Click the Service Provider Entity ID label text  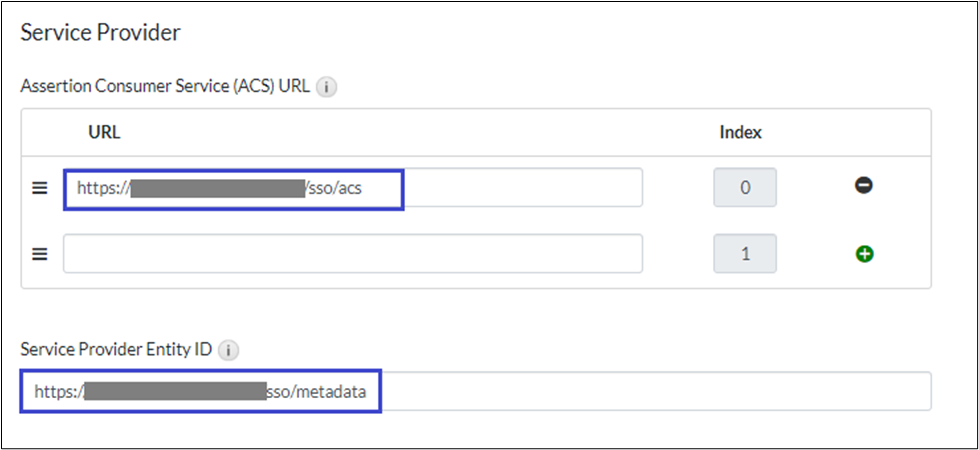[x=118, y=351]
